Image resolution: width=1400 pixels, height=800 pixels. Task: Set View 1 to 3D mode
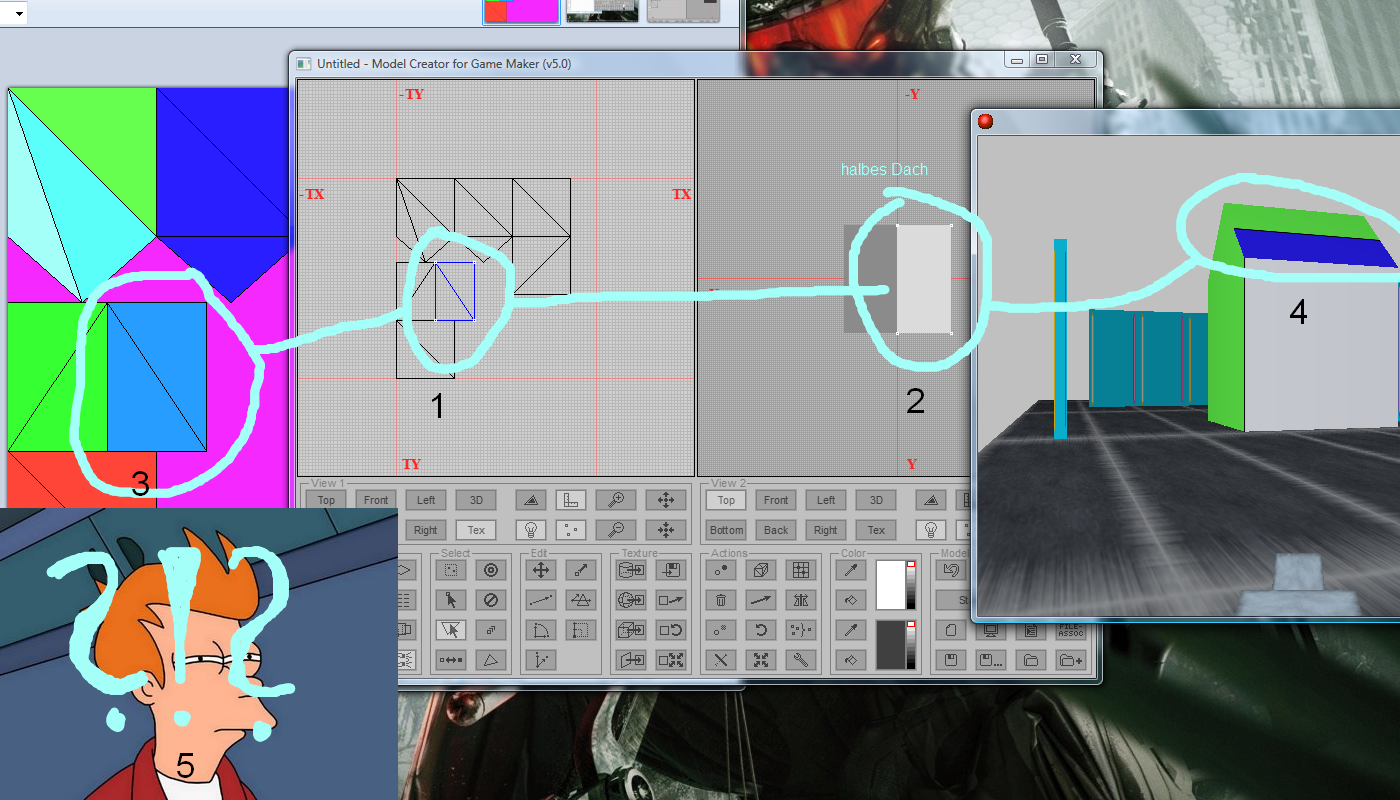pos(476,500)
